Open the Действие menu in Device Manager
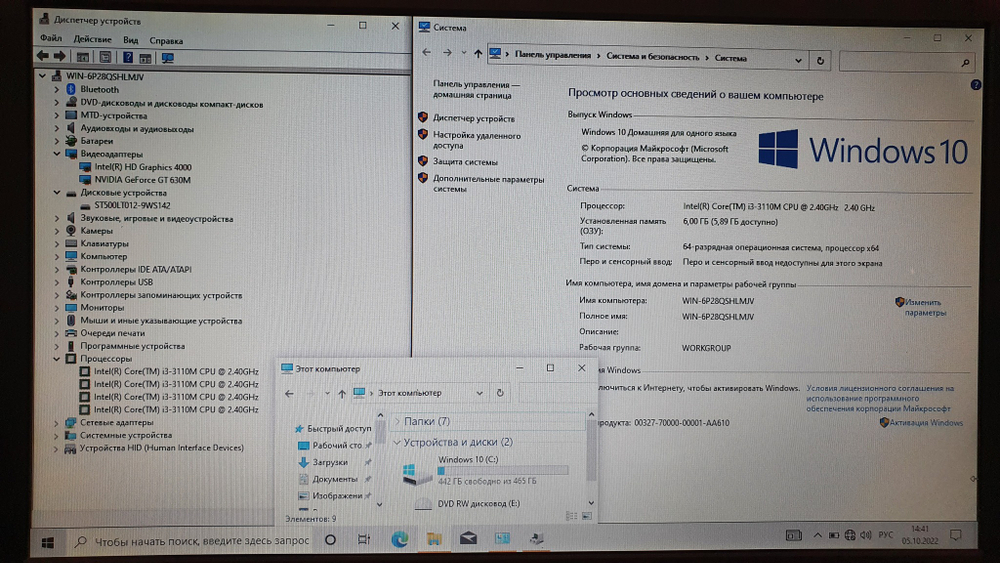Screen dimensions: 1000x563 point(91,39)
